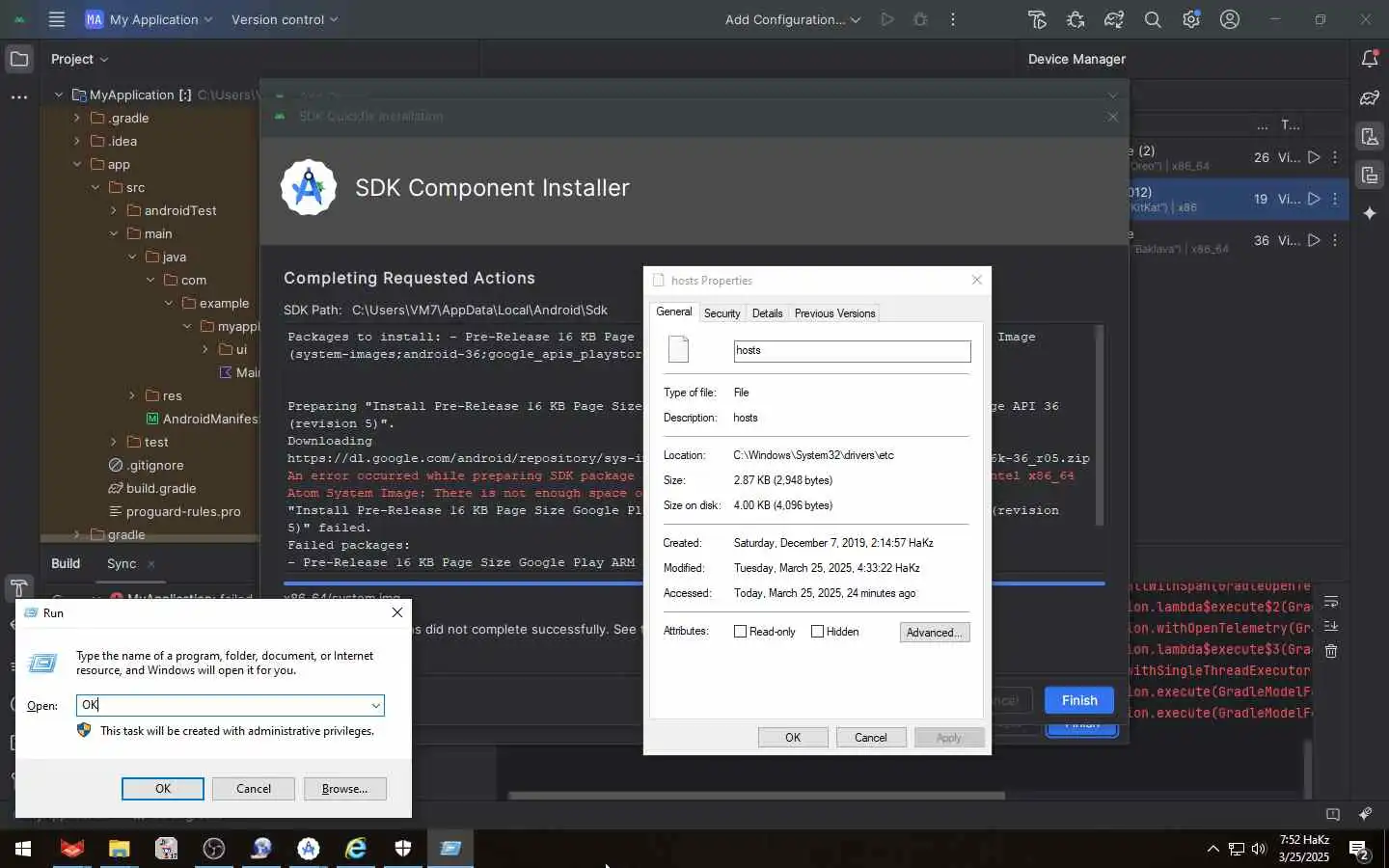Open the Gemini sparkle sidebar icon
The height and width of the screenshot is (868, 1389).
click(1370, 213)
